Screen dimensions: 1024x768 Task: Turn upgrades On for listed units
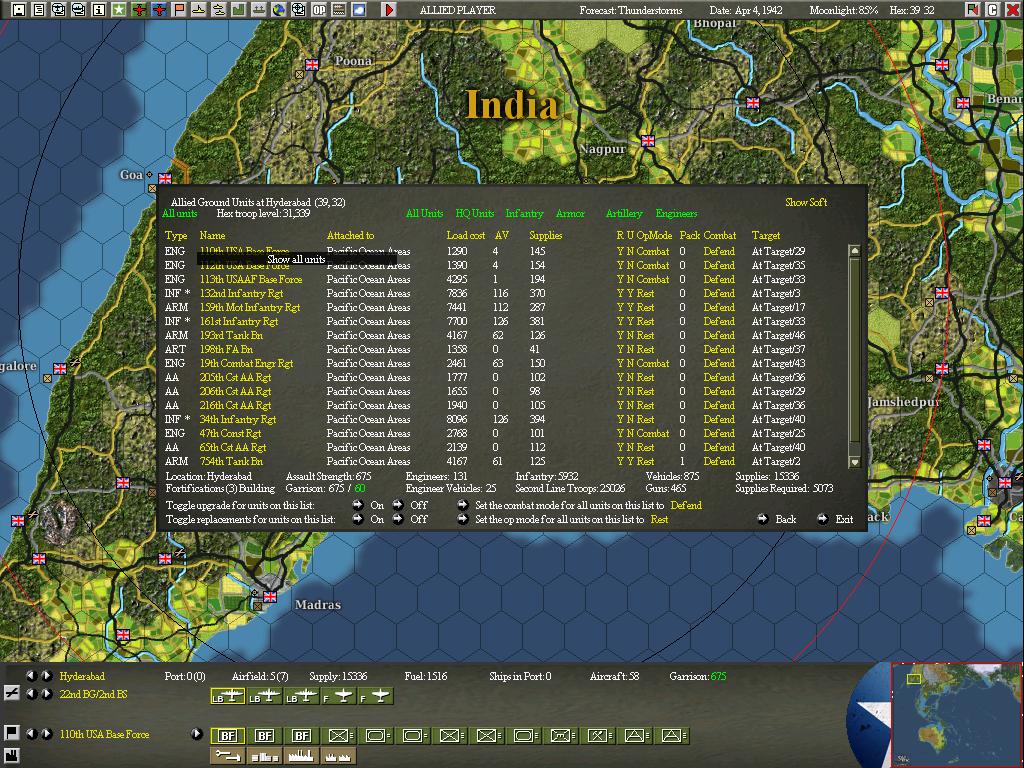click(x=358, y=505)
